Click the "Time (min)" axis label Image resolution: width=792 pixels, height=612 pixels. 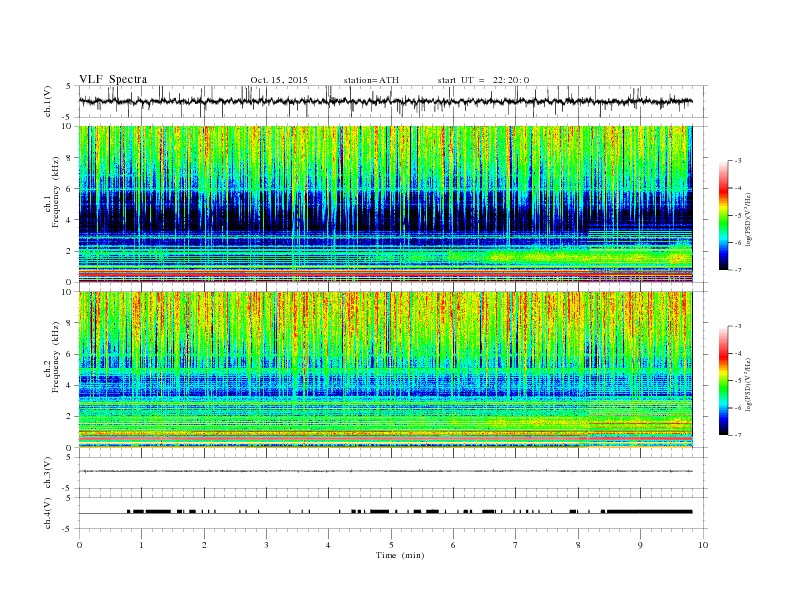pos(400,555)
